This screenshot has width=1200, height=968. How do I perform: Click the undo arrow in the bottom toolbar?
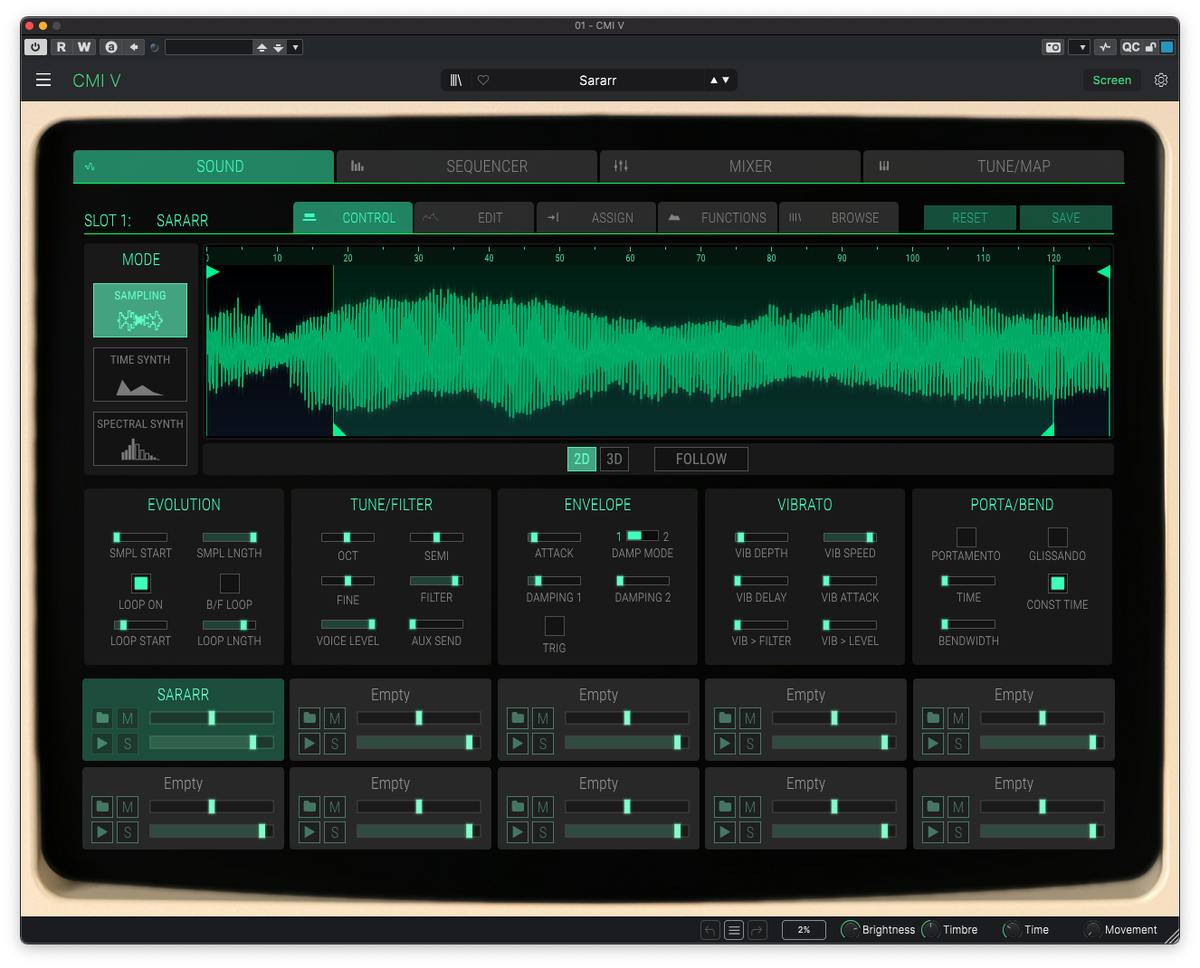710,929
